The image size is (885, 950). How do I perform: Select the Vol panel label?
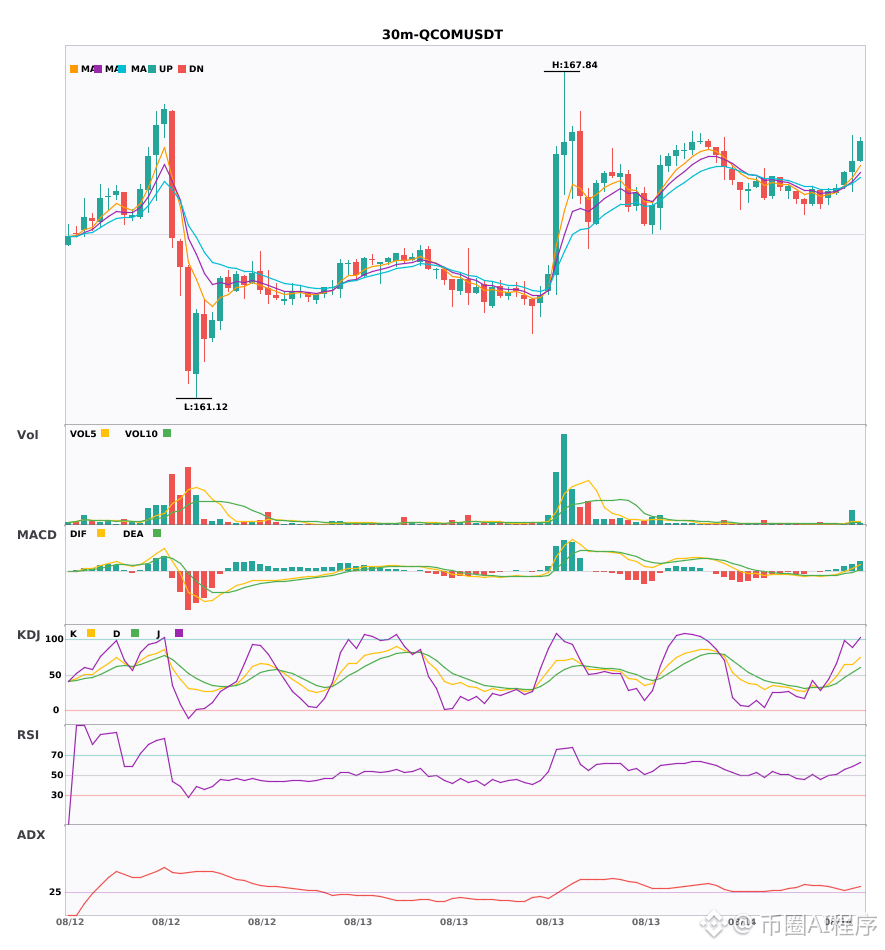(27, 435)
